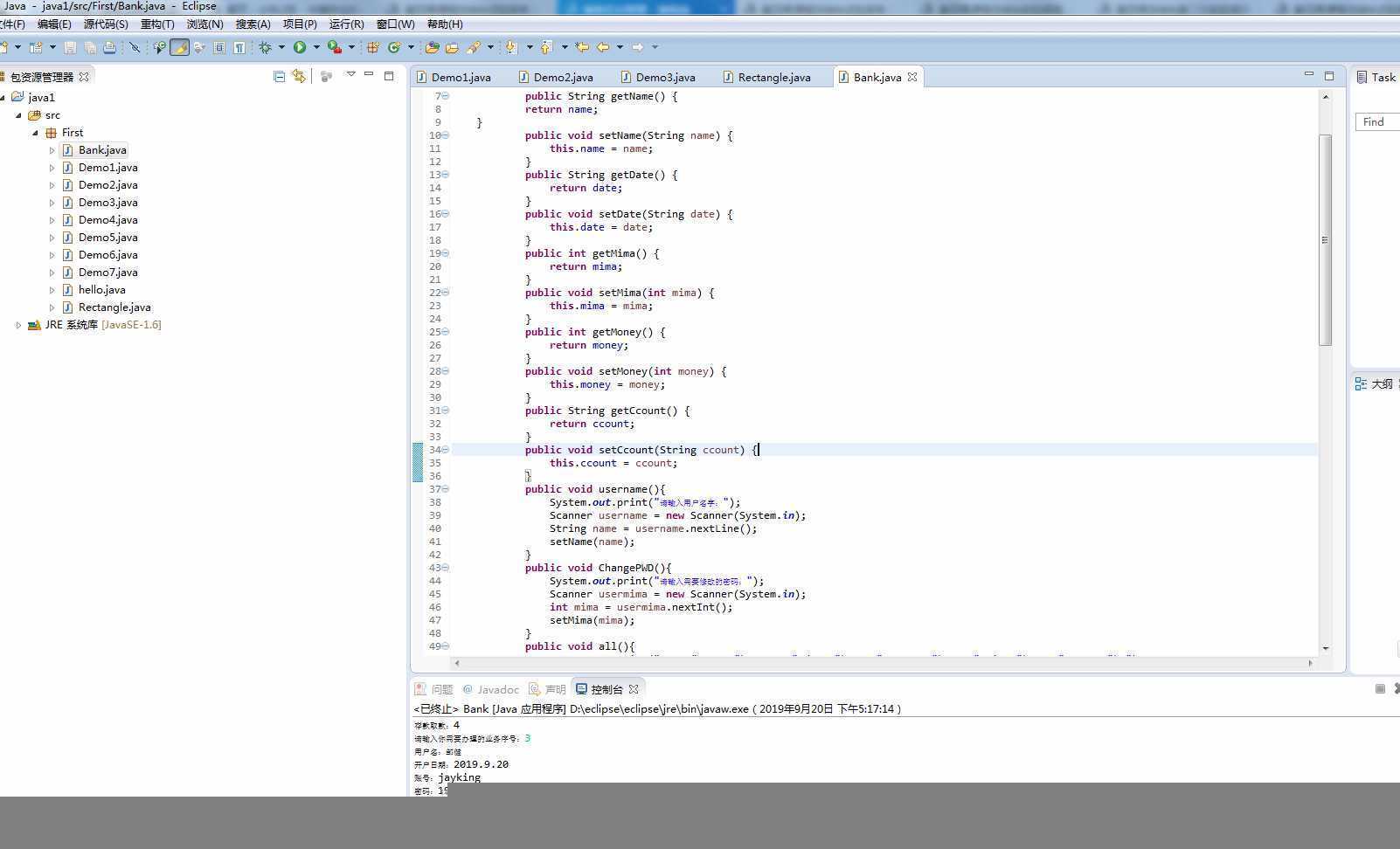The width and height of the screenshot is (1400, 849).
Task: Toggle Show Whitespace Characters pilcrow icon
Action: pos(239,47)
